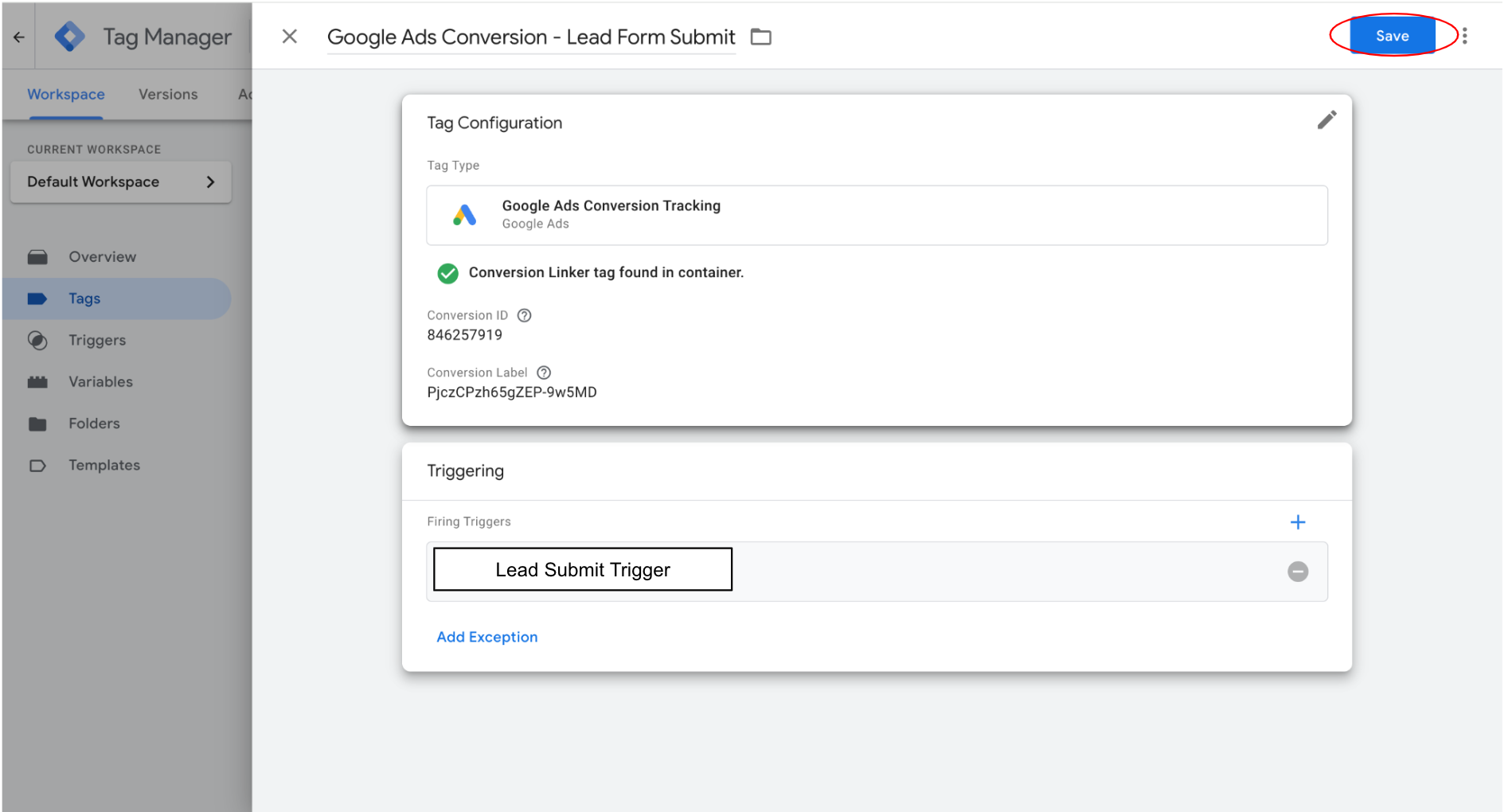
Task: Click the back arrow next to Tag Manager
Action: click(19, 37)
